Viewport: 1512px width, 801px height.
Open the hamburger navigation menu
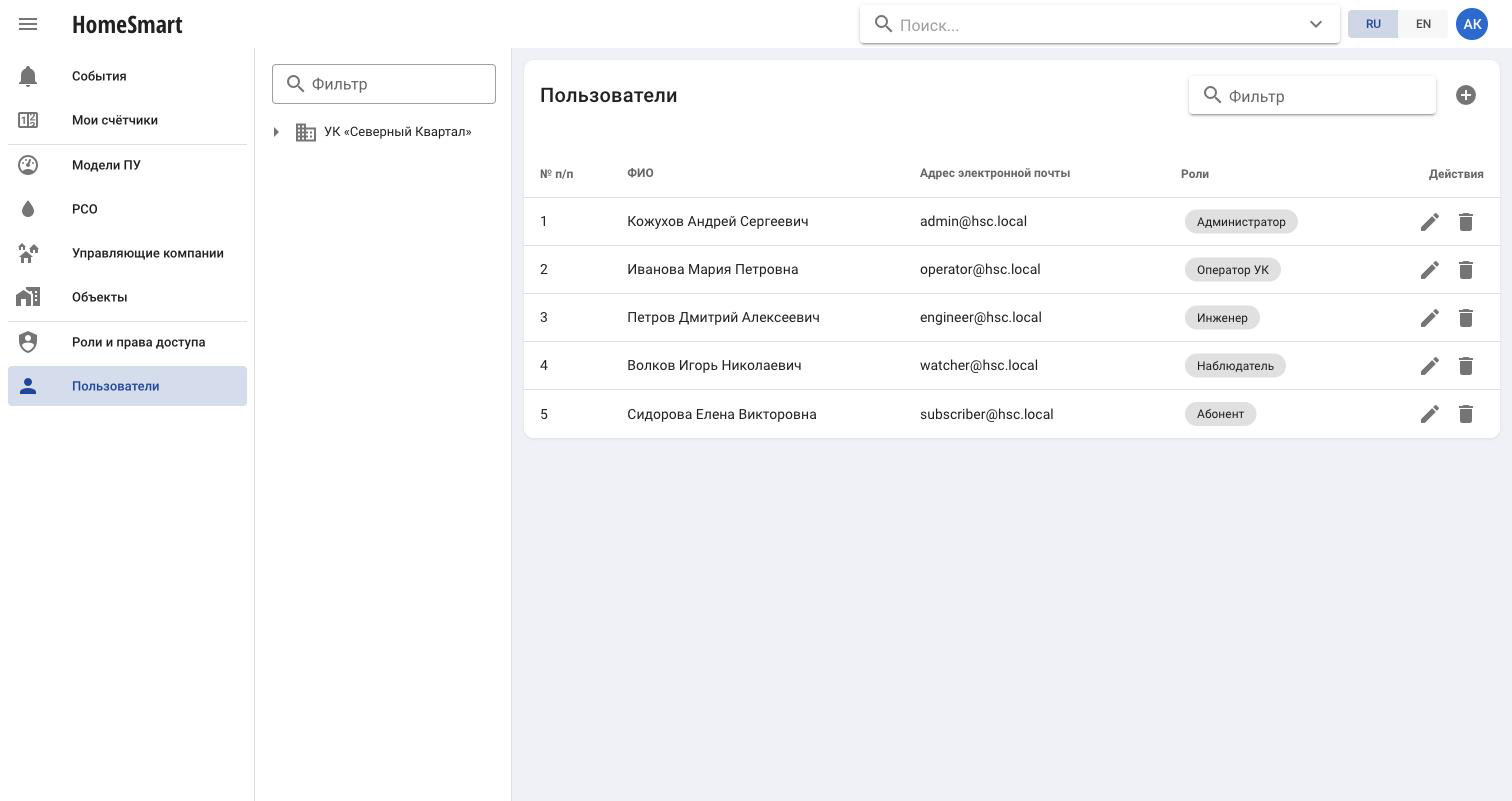(x=28, y=24)
